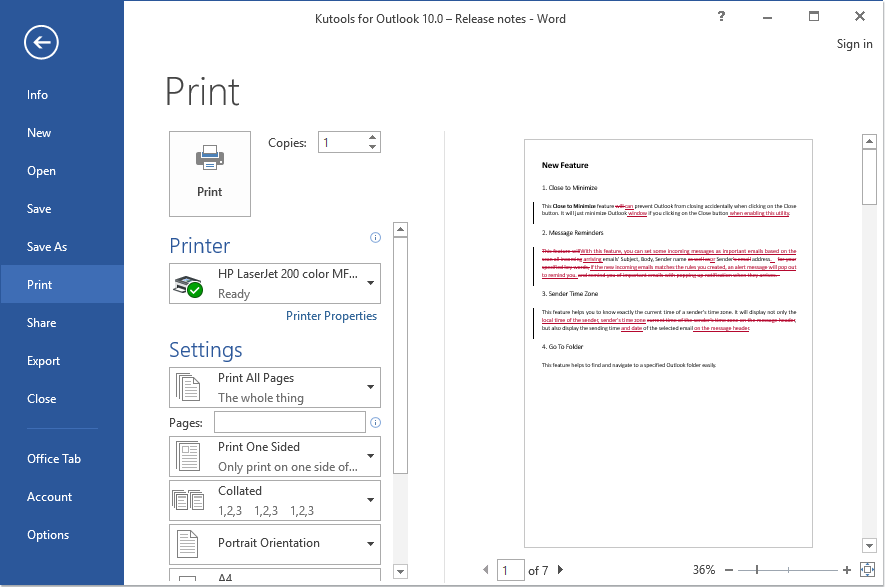Select Save As in the sidebar
The image size is (885, 587).
point(47,247)
